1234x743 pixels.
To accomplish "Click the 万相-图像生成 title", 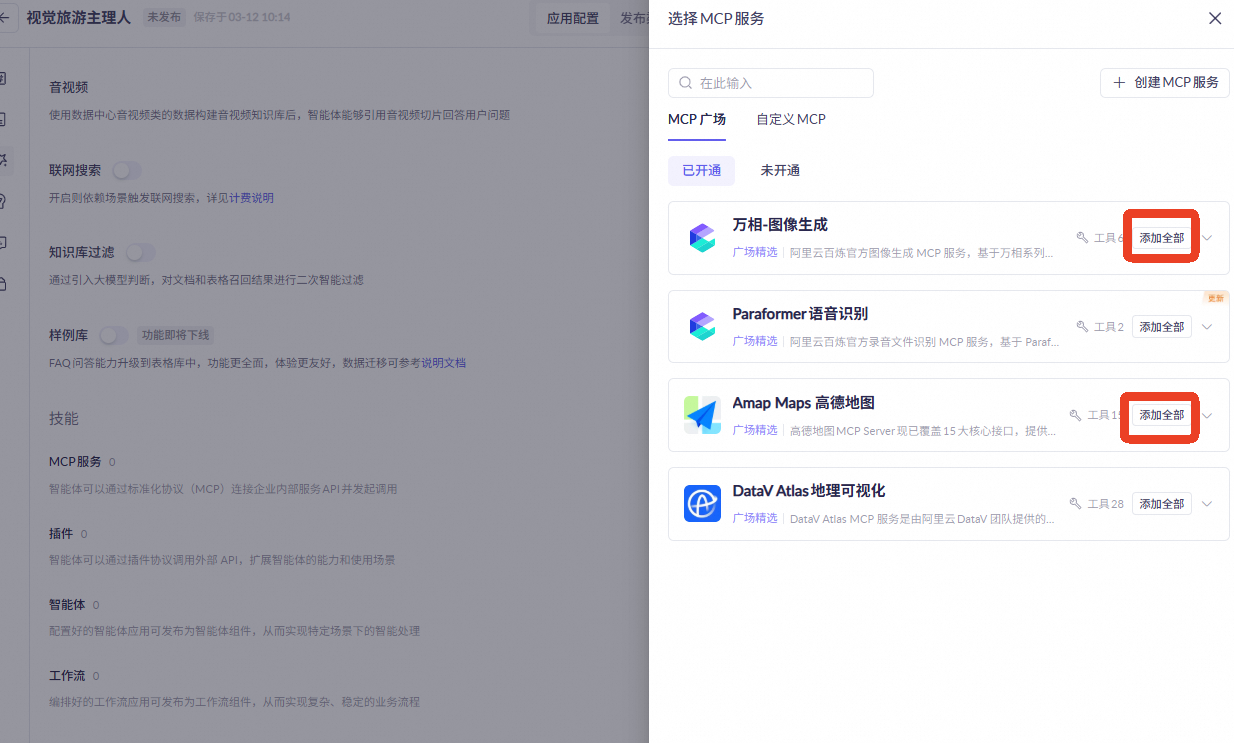I will pyautogui.click(x=780, y=225).
